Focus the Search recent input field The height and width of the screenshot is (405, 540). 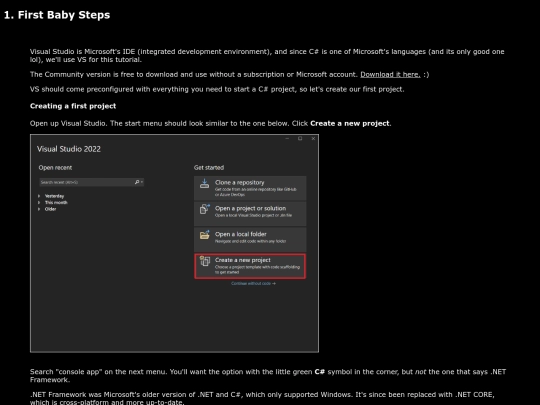[91, 182]
